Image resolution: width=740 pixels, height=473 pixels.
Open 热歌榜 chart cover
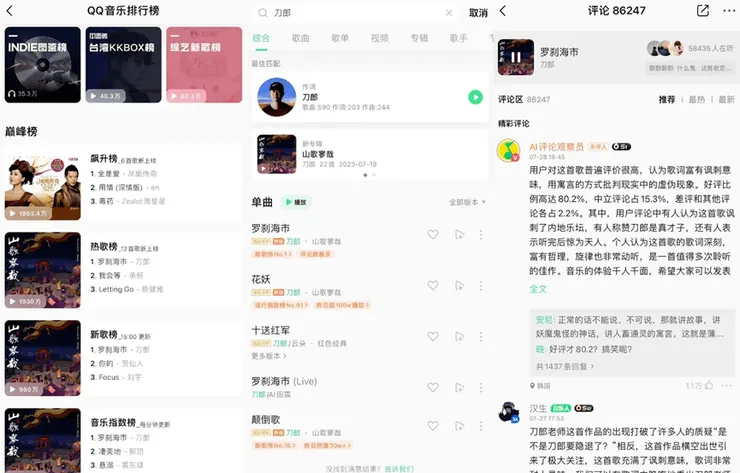click(42, 270)
